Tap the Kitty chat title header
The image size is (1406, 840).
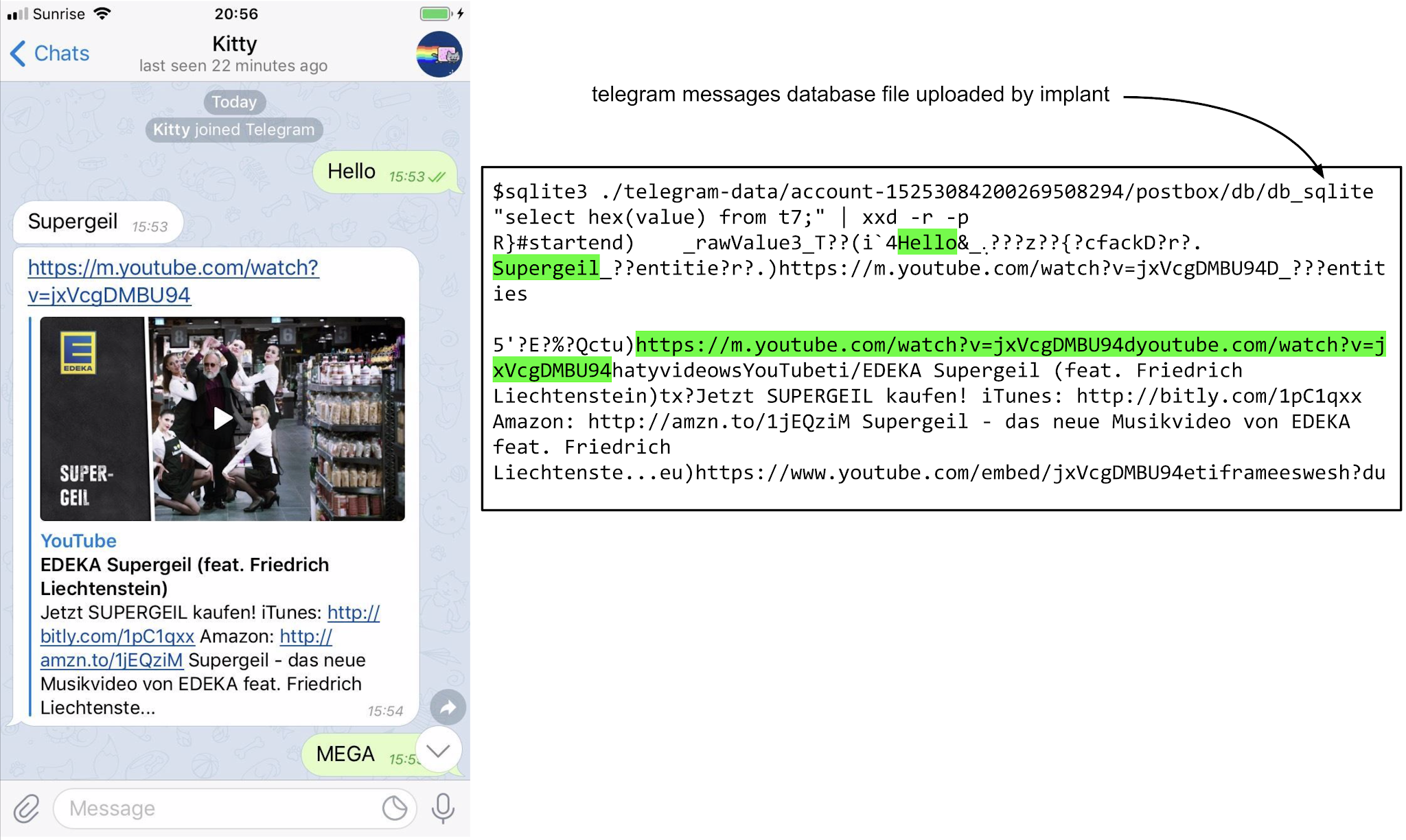coord(234,44)
